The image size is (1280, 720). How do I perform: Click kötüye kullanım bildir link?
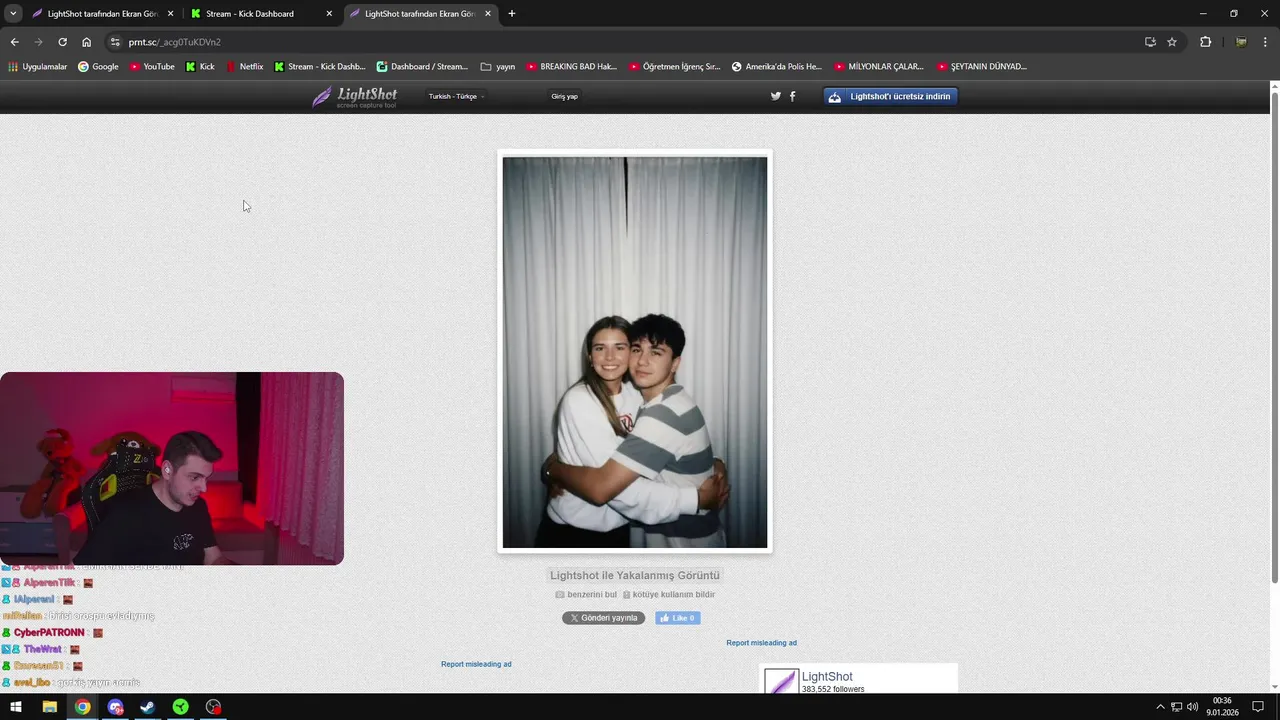click(668, 594)
